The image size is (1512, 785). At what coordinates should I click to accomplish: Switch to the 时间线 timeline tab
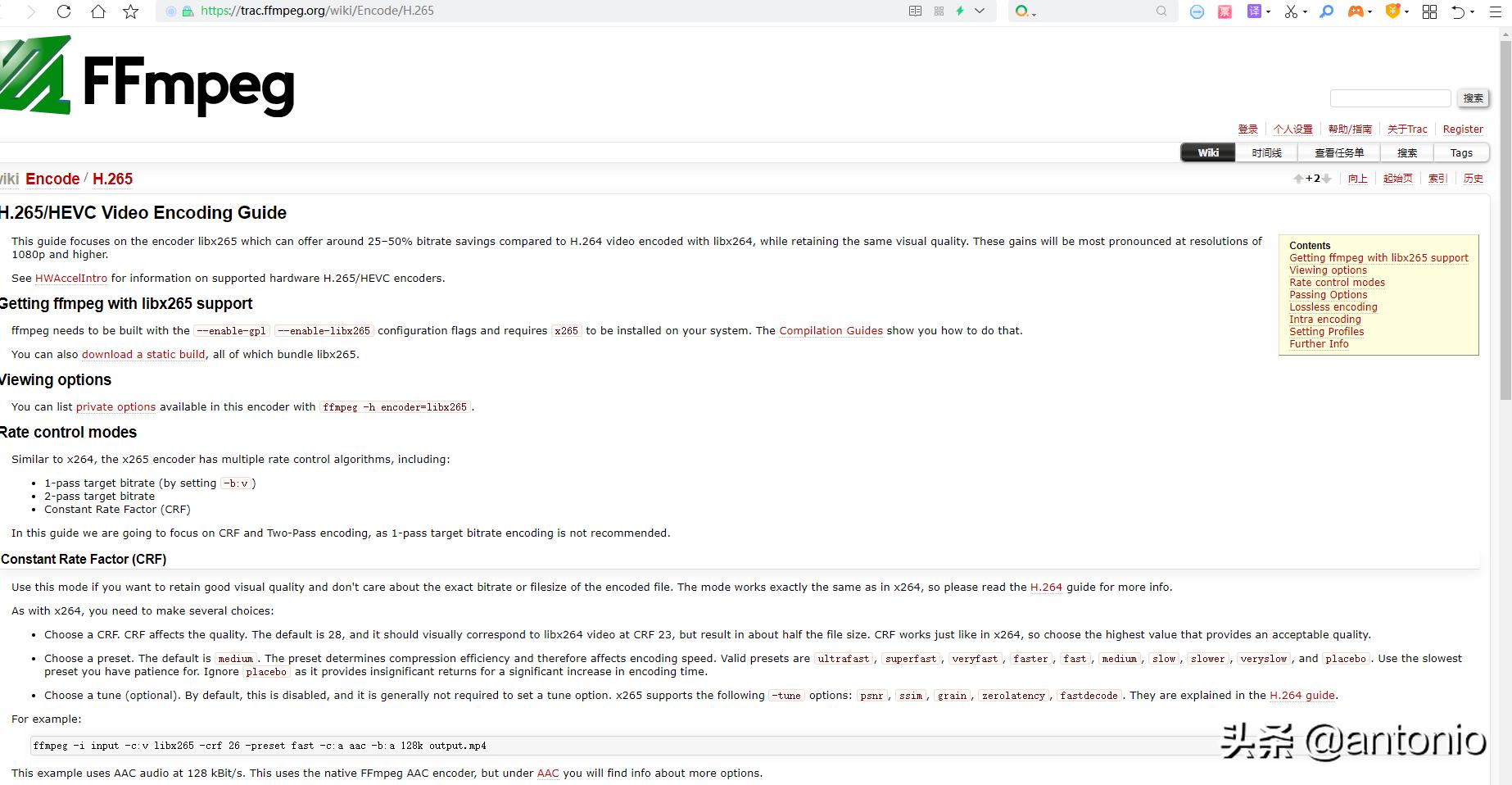(x=1267, y=152)
